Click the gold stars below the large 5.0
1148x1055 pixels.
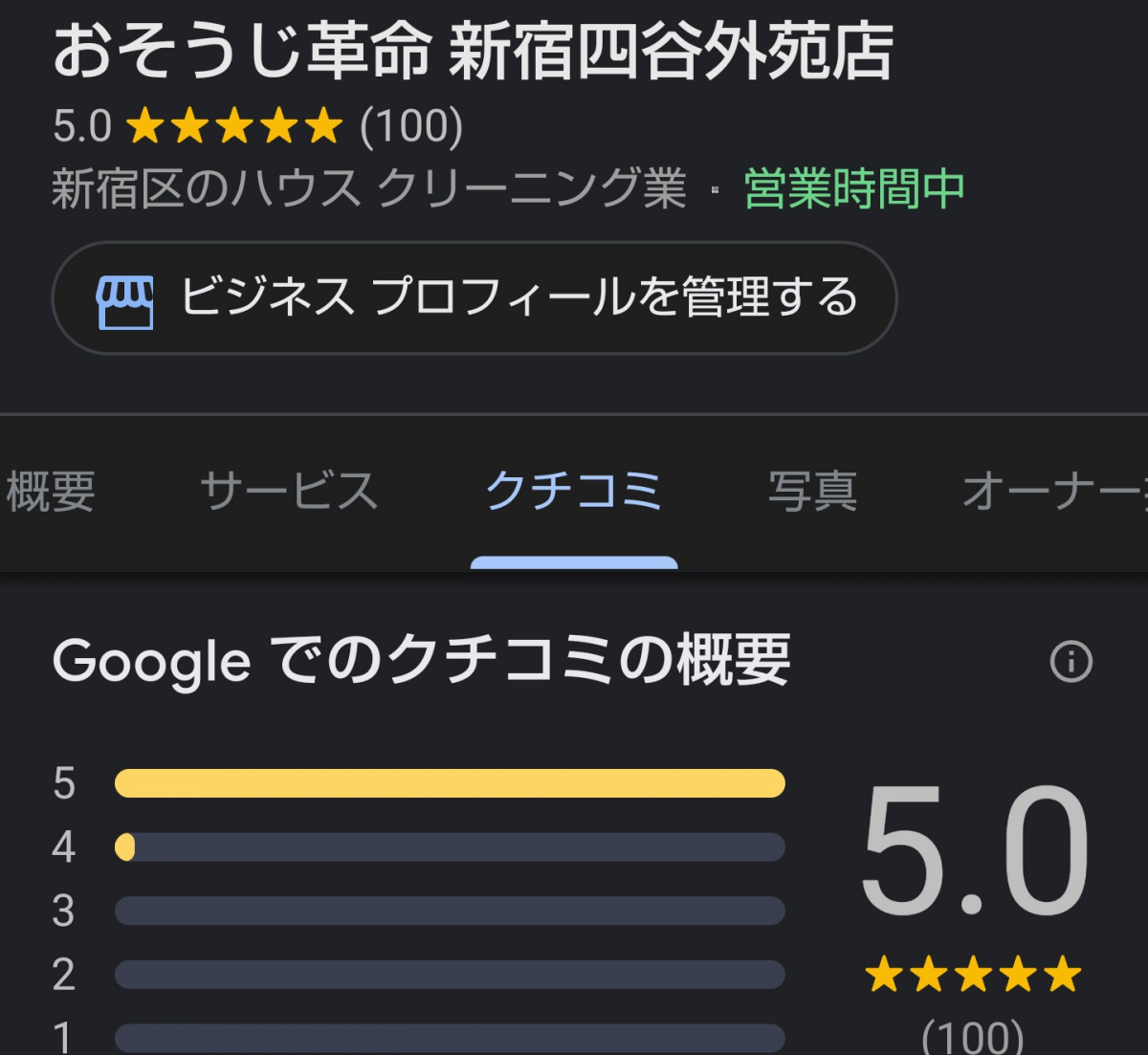click(x=973, y=975)
